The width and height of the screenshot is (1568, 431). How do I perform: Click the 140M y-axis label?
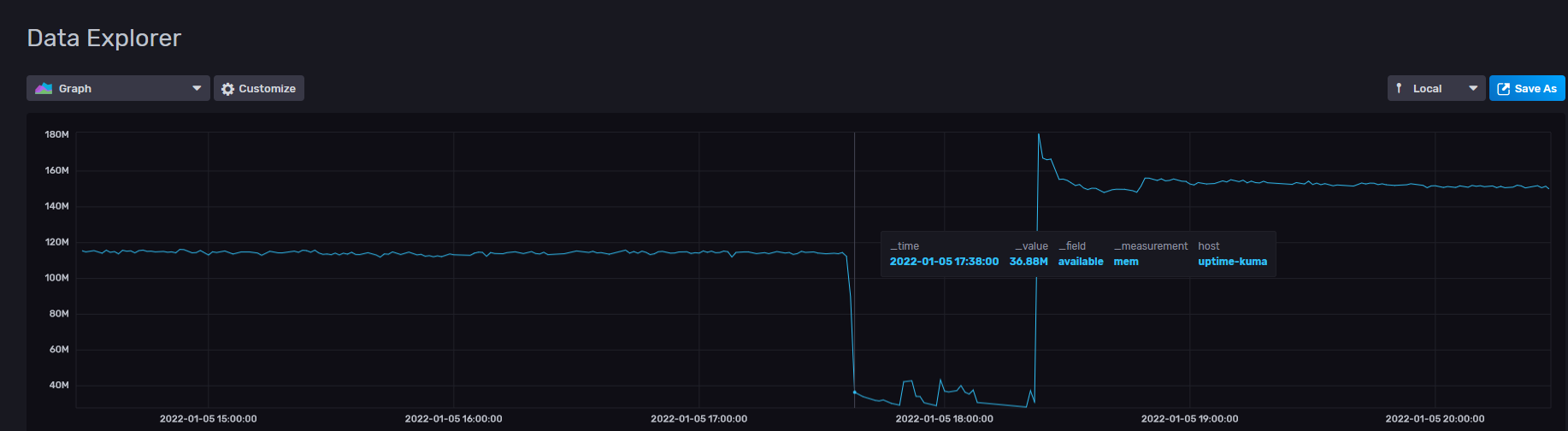pyautogui.click(x=56, y=206)
